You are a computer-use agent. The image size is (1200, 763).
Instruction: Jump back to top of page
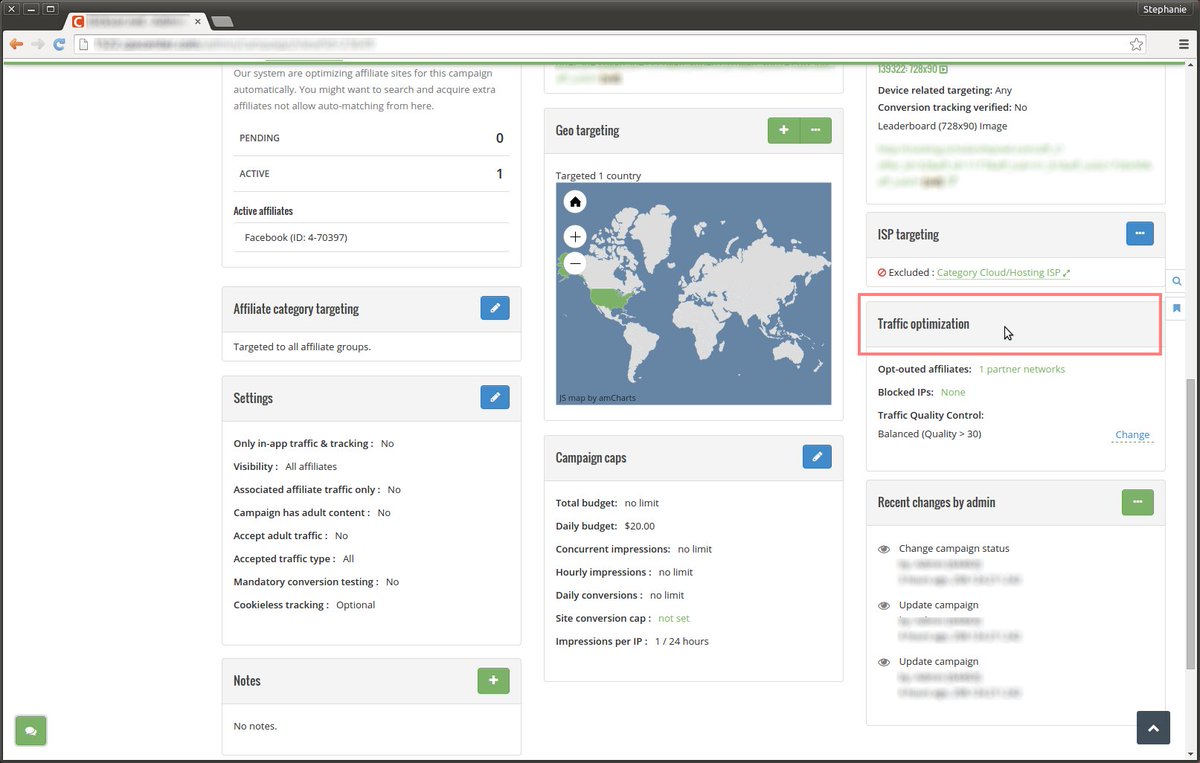(1153, 728)
